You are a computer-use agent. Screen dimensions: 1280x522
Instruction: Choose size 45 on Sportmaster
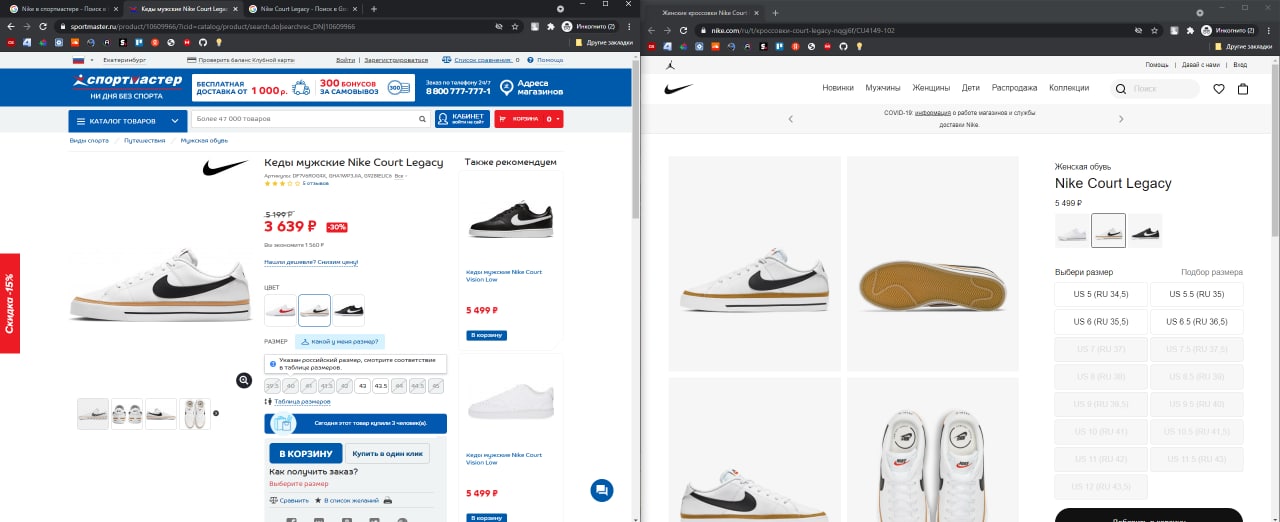436,386
